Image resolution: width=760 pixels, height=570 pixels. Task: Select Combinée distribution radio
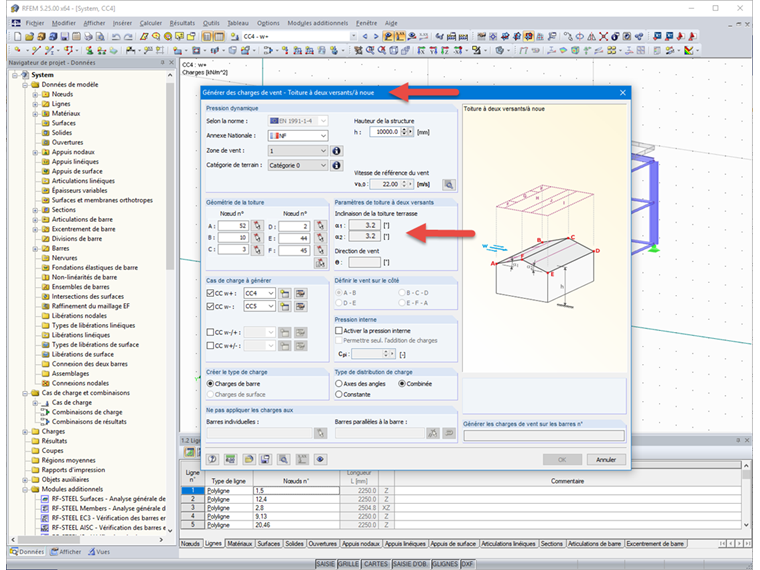(x=402, y=383)
